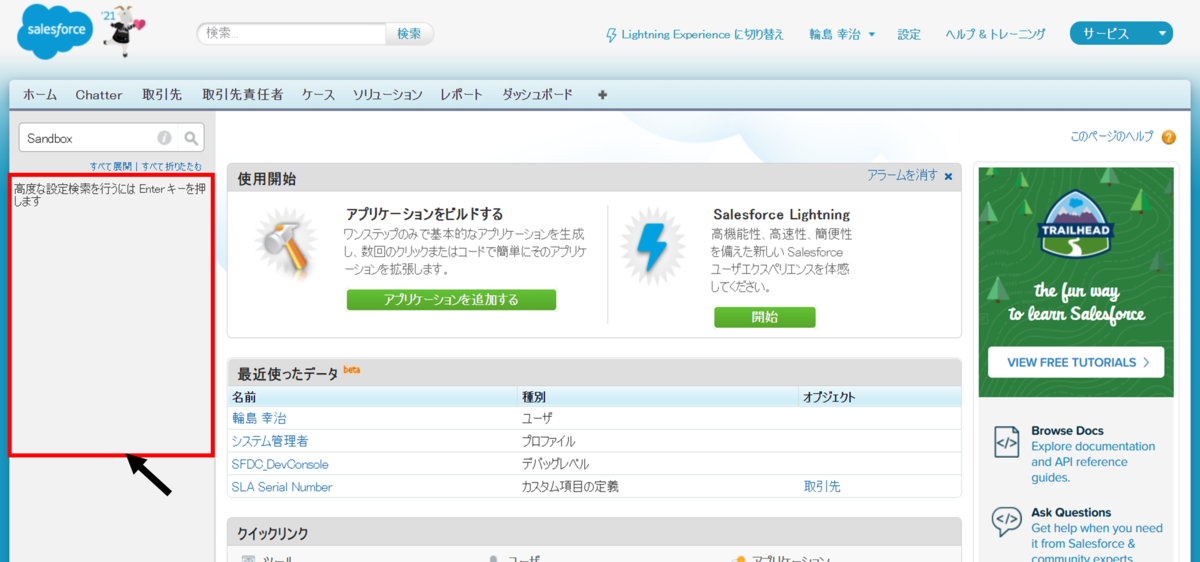Click the アラームを消す link
This screenshot has height=562, width=1200.
[902, 175]
